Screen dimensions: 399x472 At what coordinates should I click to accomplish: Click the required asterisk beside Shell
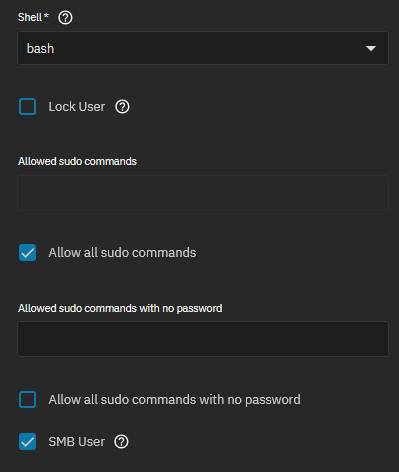pos(46,15)
